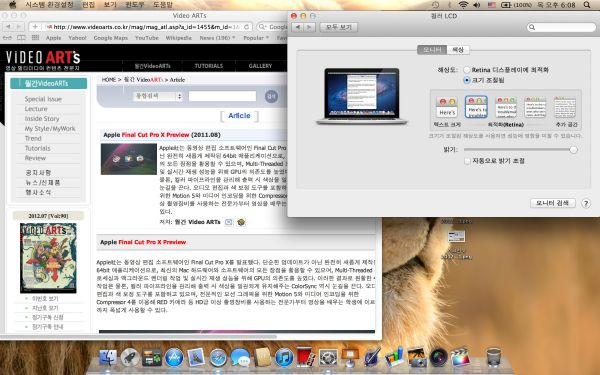Select 크기 조절됨 radio button
The width and height of the screenshot is (600, 375).
(466, 80)
